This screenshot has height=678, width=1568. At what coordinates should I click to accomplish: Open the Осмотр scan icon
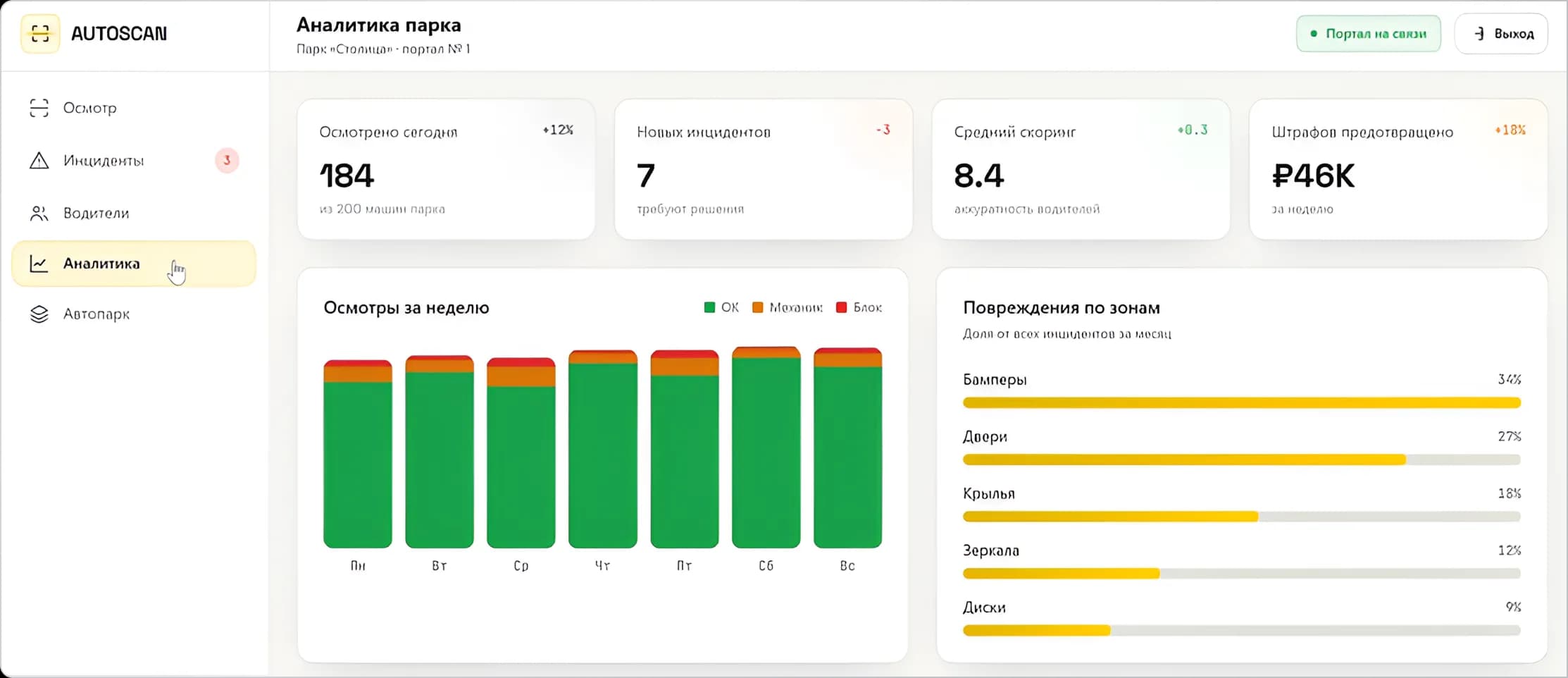[x=39, y=108]
